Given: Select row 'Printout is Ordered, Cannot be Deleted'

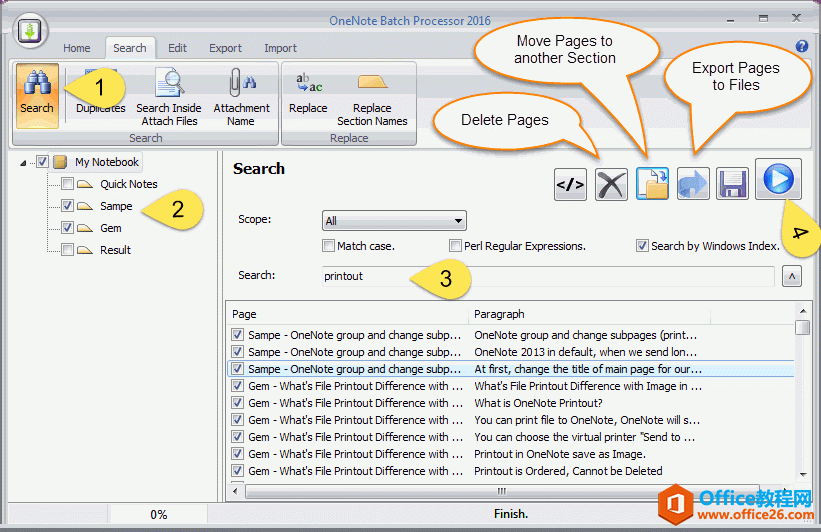Looking at the screenshot, I should (511, 471).
